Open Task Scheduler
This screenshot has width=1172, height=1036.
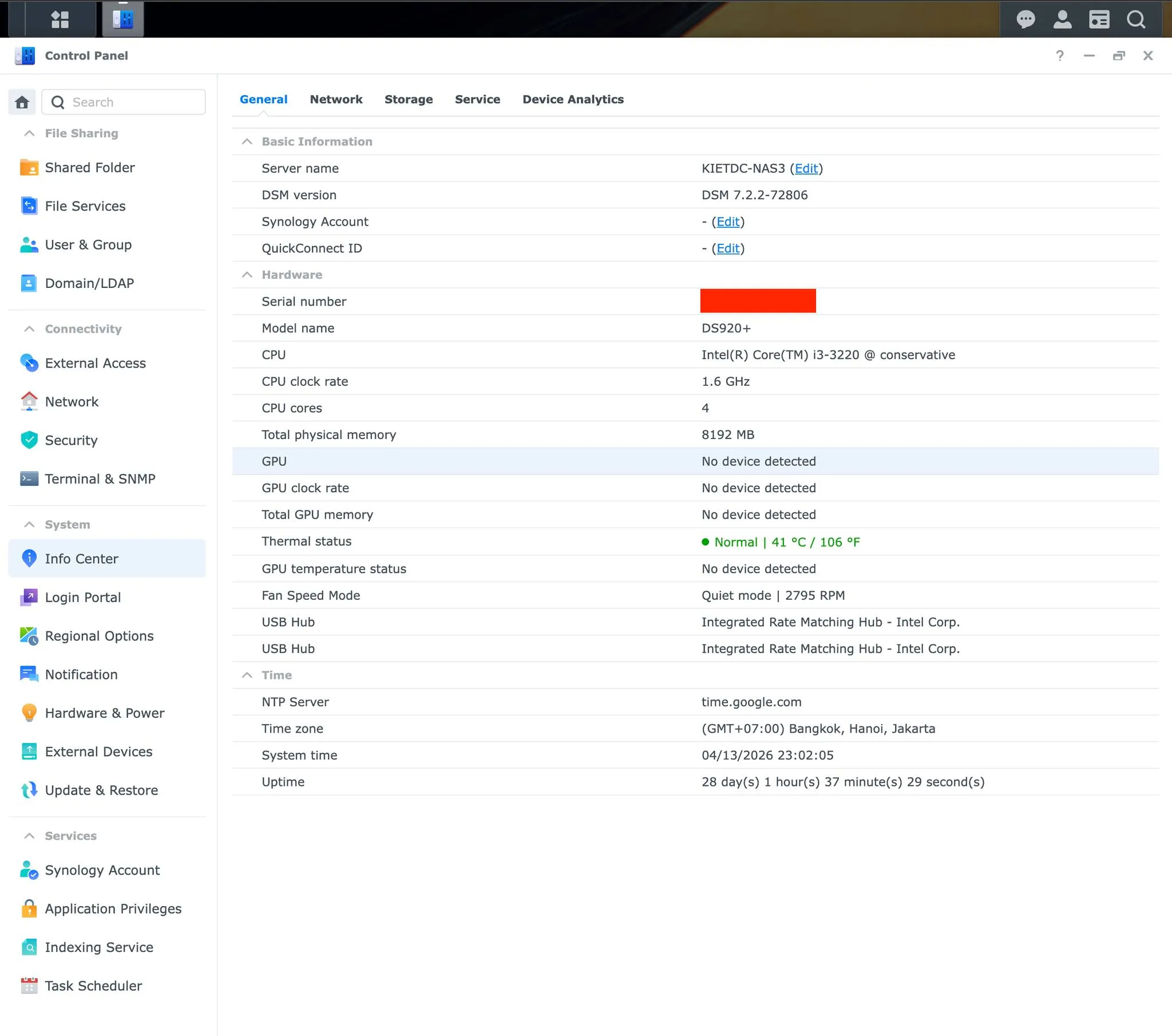(x=107, y=986)
